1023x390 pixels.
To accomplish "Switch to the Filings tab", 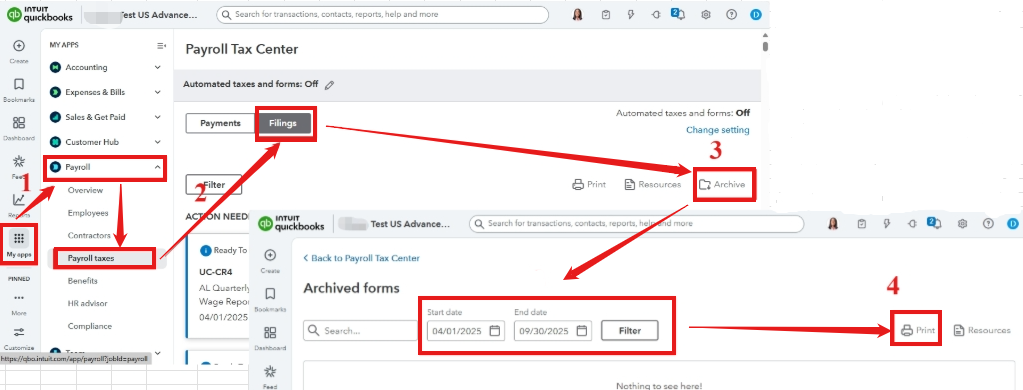I will click(x=282, y=123).
